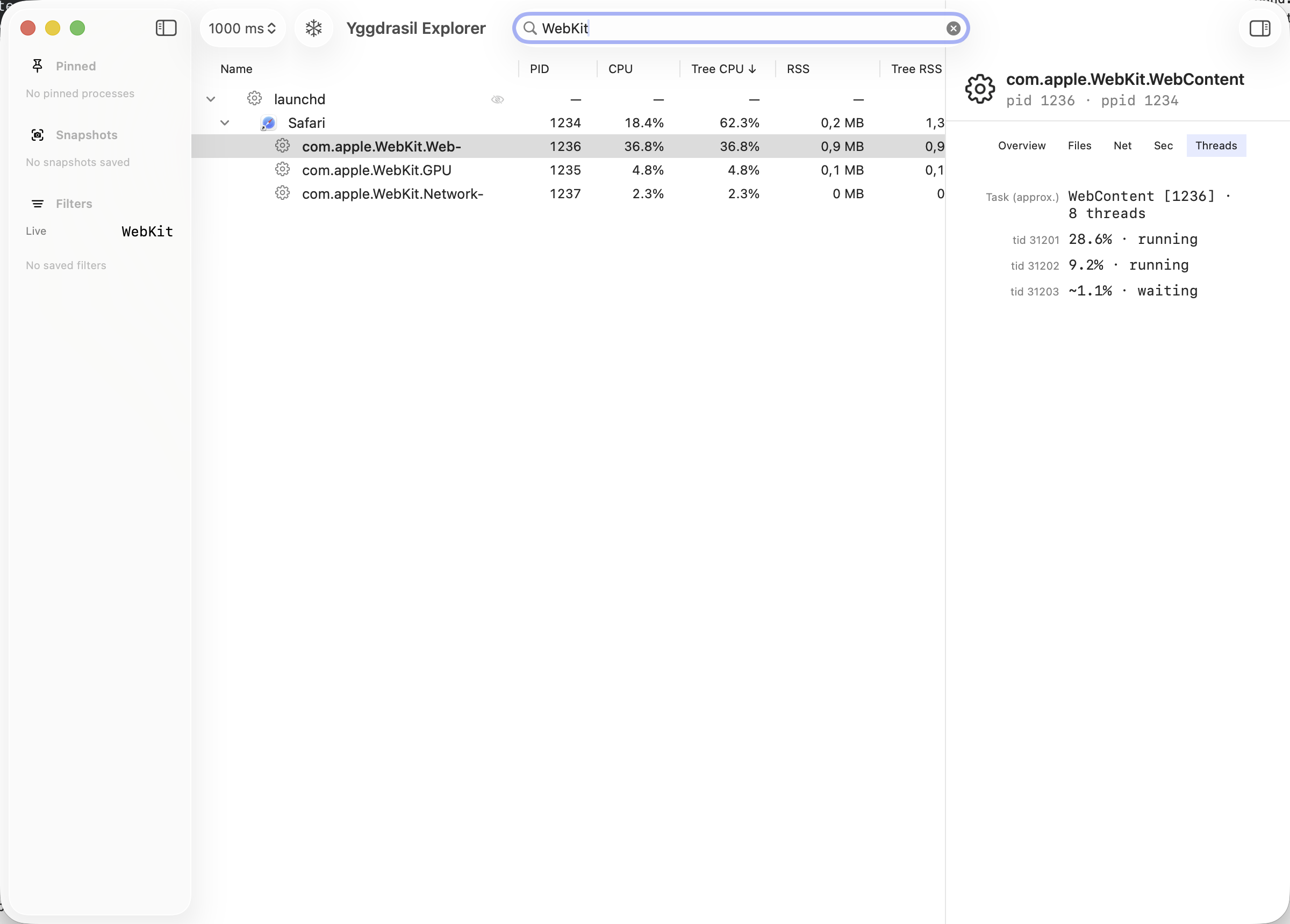Click the launchd gear icon
The height and width of the screenshot is (924, 1290).
254,98
